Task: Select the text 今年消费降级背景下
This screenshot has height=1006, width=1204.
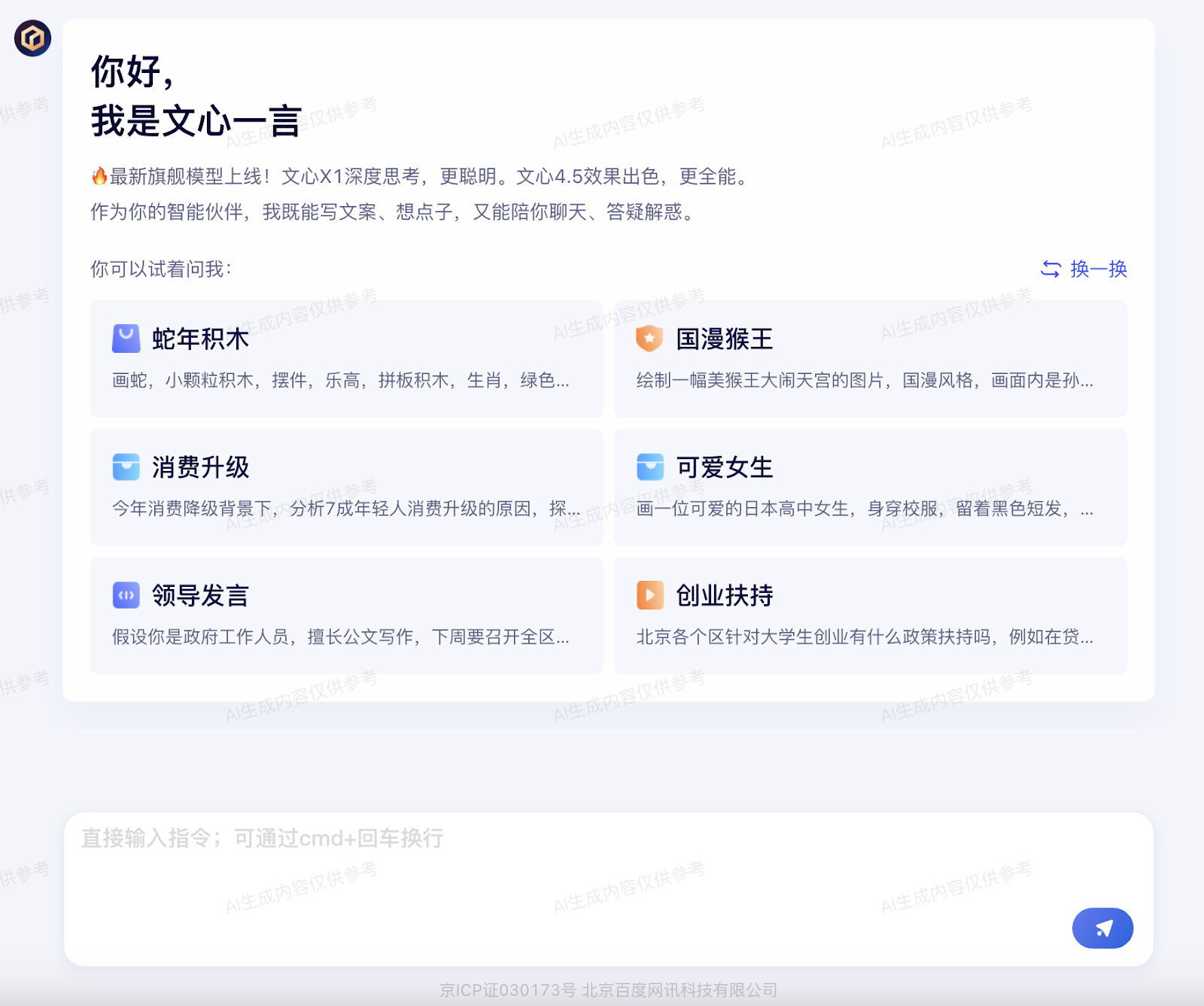Action: (x=192, y=509)
